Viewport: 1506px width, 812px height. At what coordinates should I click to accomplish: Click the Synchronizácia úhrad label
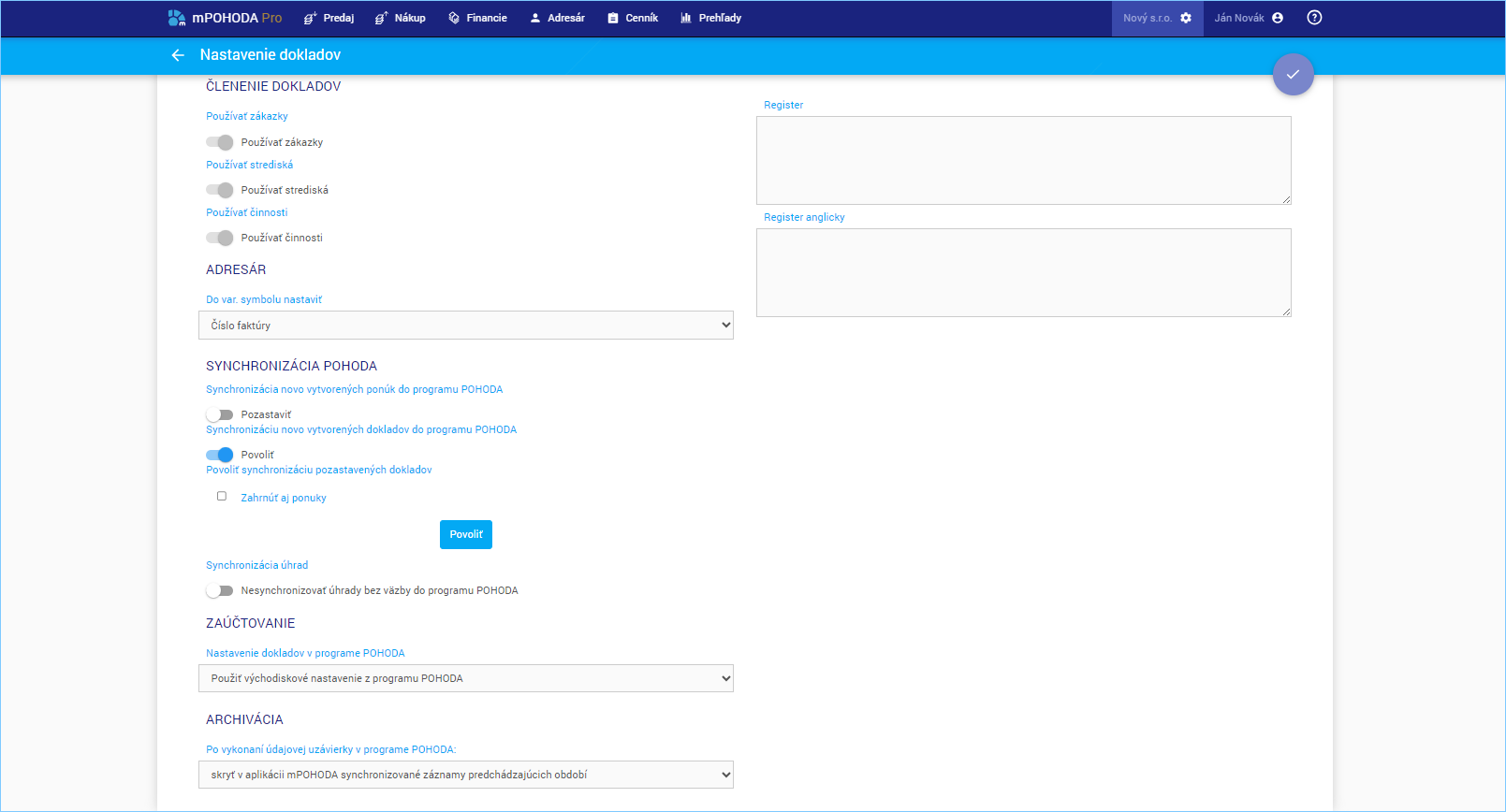coord(257,565)
